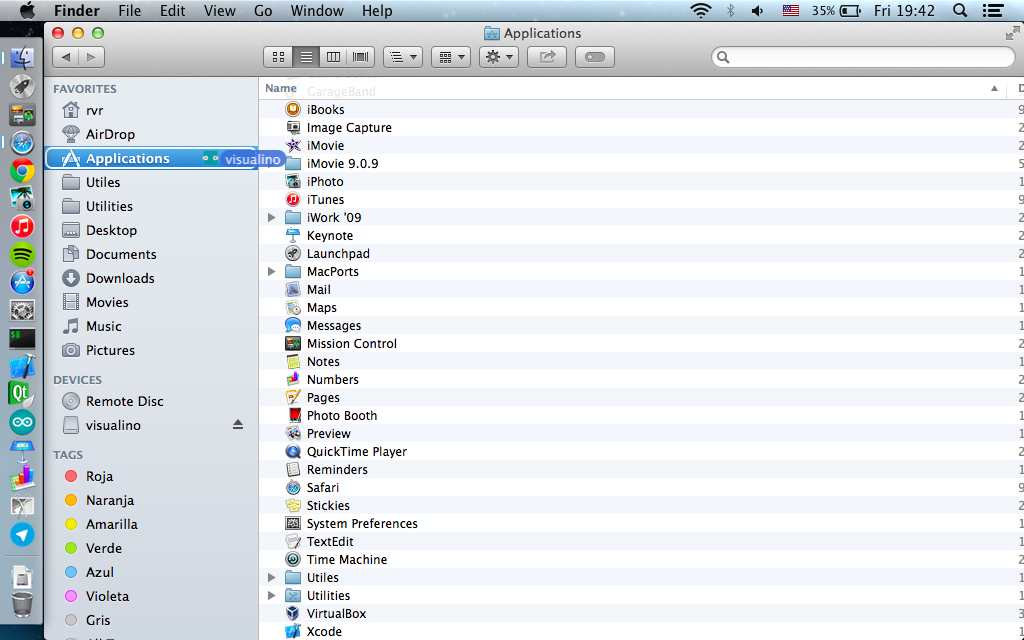The width and height of the screenshot is (1024, 640).
Task: Eject the visualino disk
Action: 238,425
